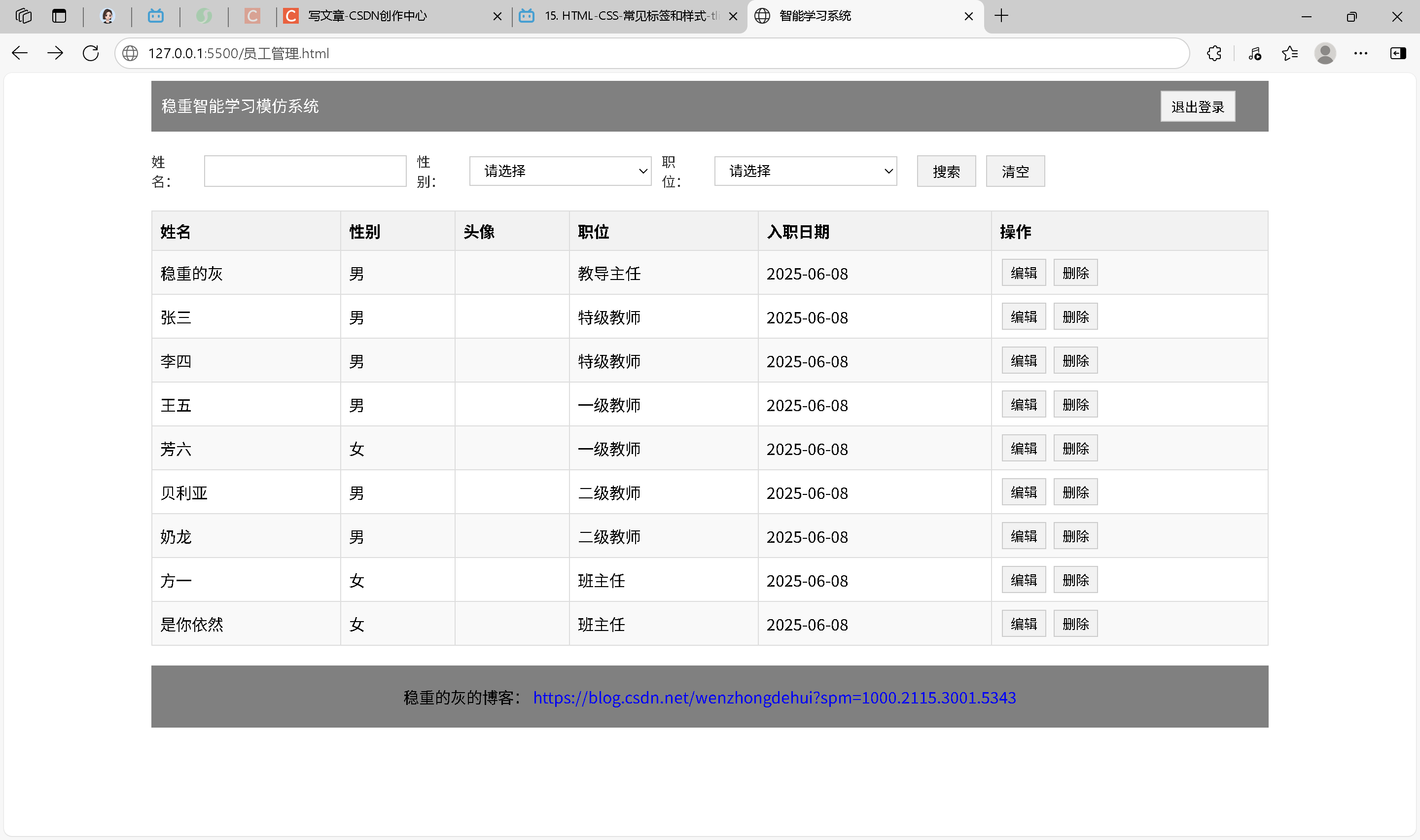Expand the 性别 dropdown selector
This screenshot has height=840, width=1420.
point(560,171)
